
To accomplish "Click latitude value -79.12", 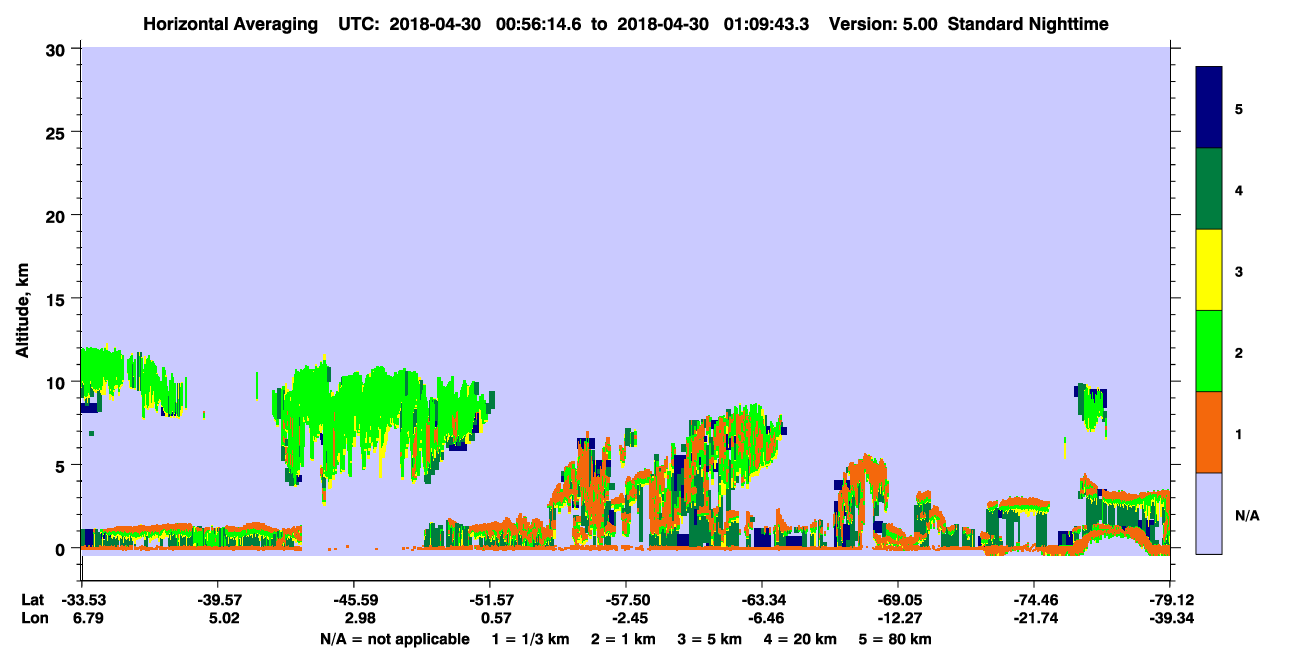I will (1169, 599).
